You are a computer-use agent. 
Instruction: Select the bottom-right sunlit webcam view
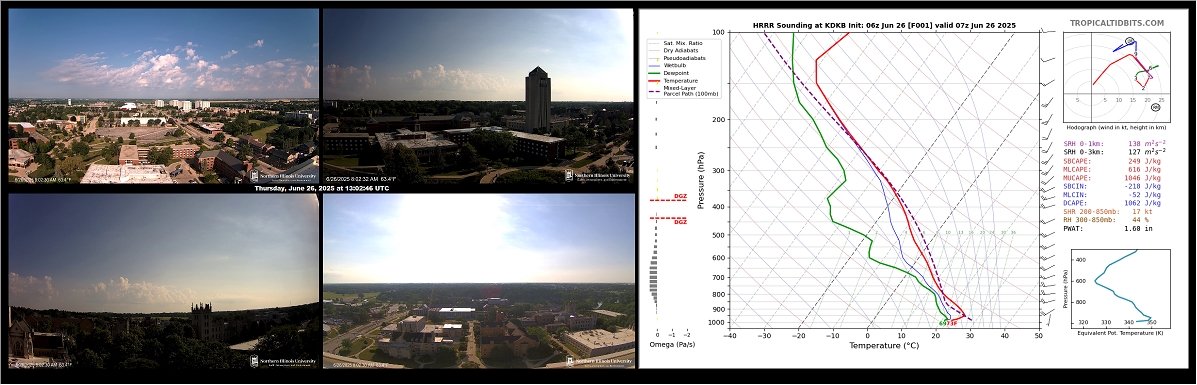478,281
